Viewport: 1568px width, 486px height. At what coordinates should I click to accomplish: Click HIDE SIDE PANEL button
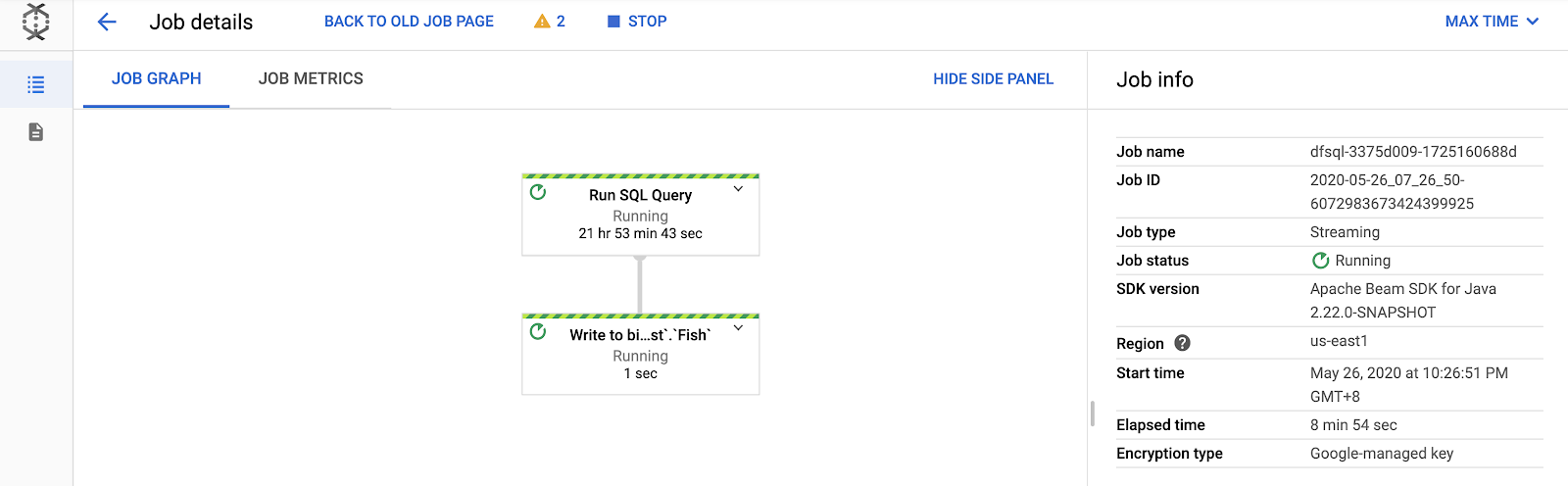[993, 79]
